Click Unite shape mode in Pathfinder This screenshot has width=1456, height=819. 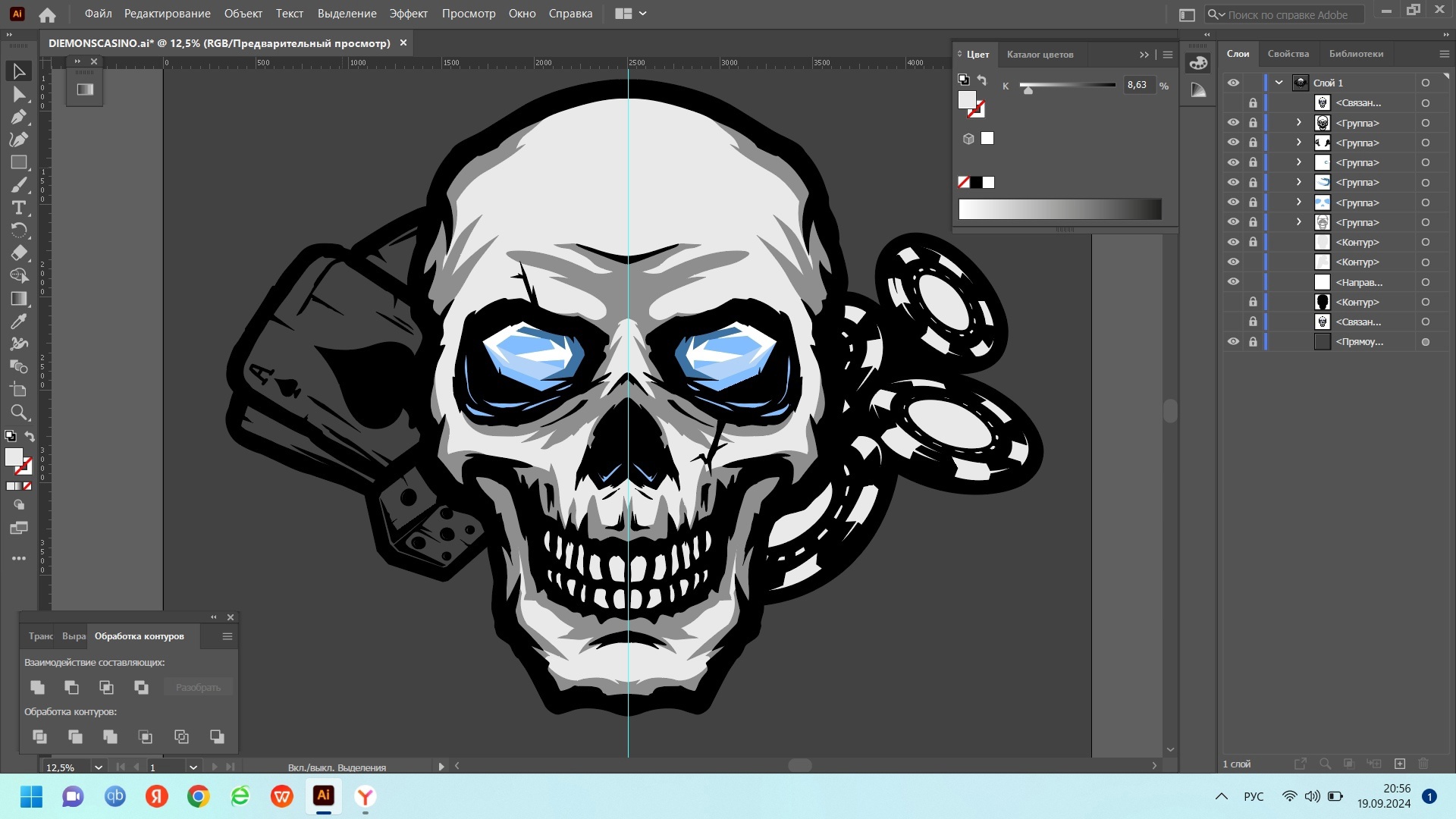coord(37,687)
